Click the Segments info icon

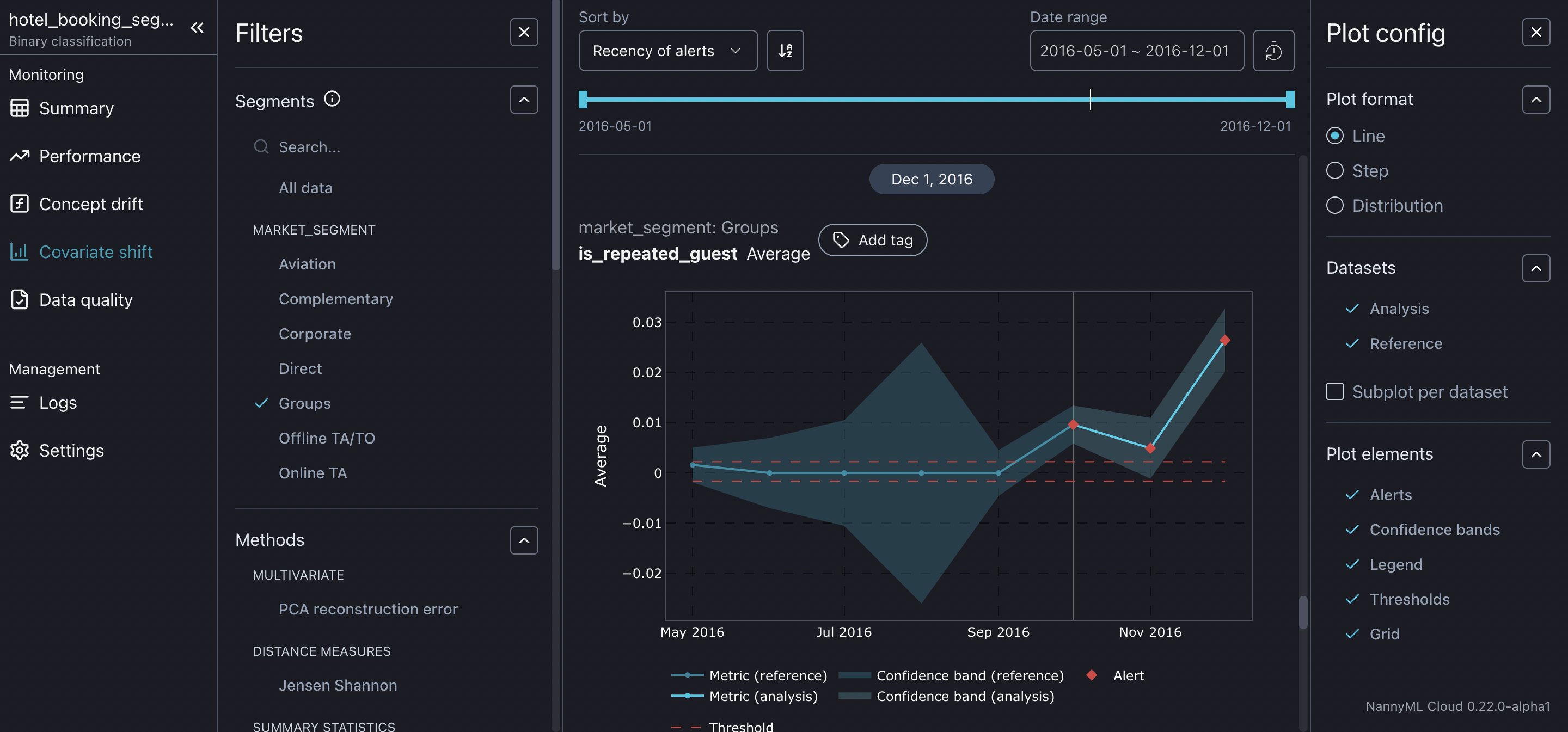pyautogui.click(x=332, y=99)
